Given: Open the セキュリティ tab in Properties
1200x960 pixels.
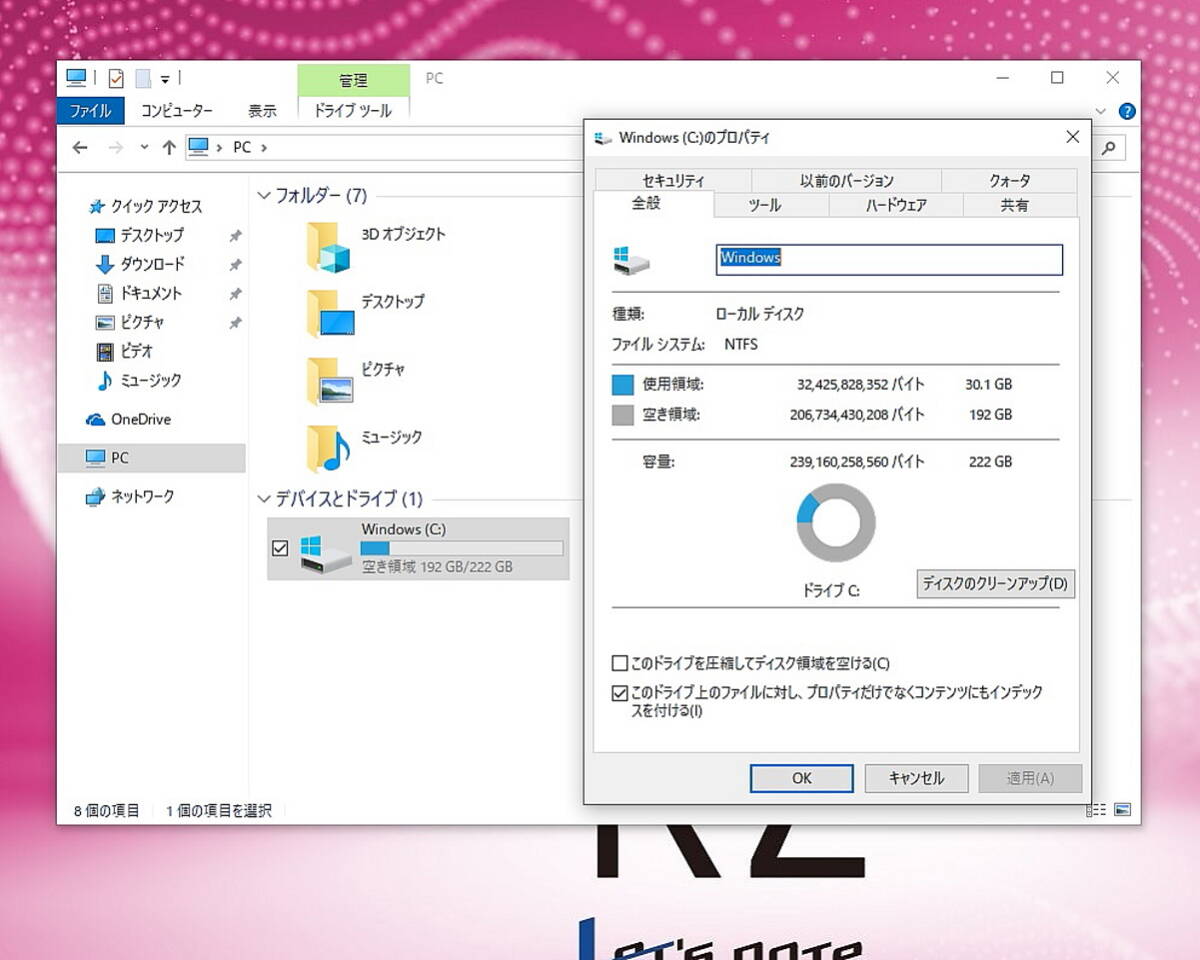Looking at the screenshot, I should click(673, 180).
